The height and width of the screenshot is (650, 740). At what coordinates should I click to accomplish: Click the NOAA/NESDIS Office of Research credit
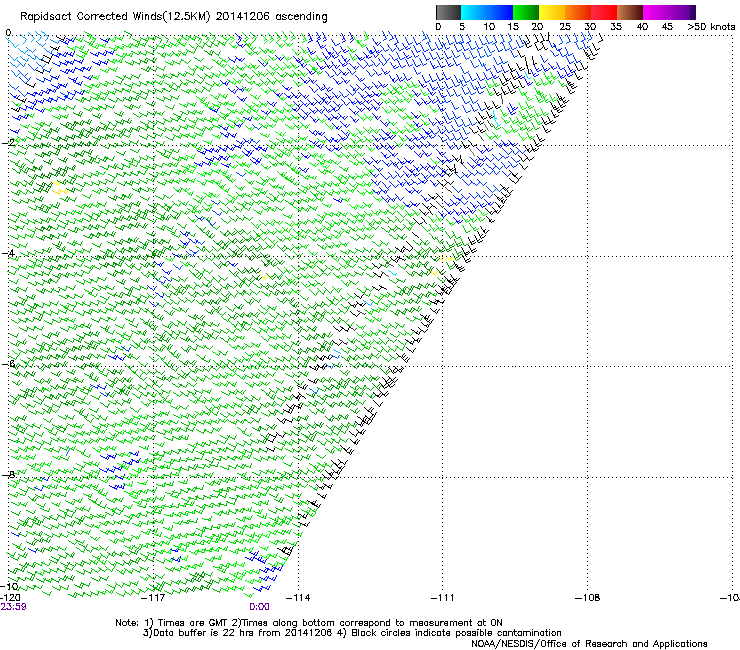click(x=589, y=644)
